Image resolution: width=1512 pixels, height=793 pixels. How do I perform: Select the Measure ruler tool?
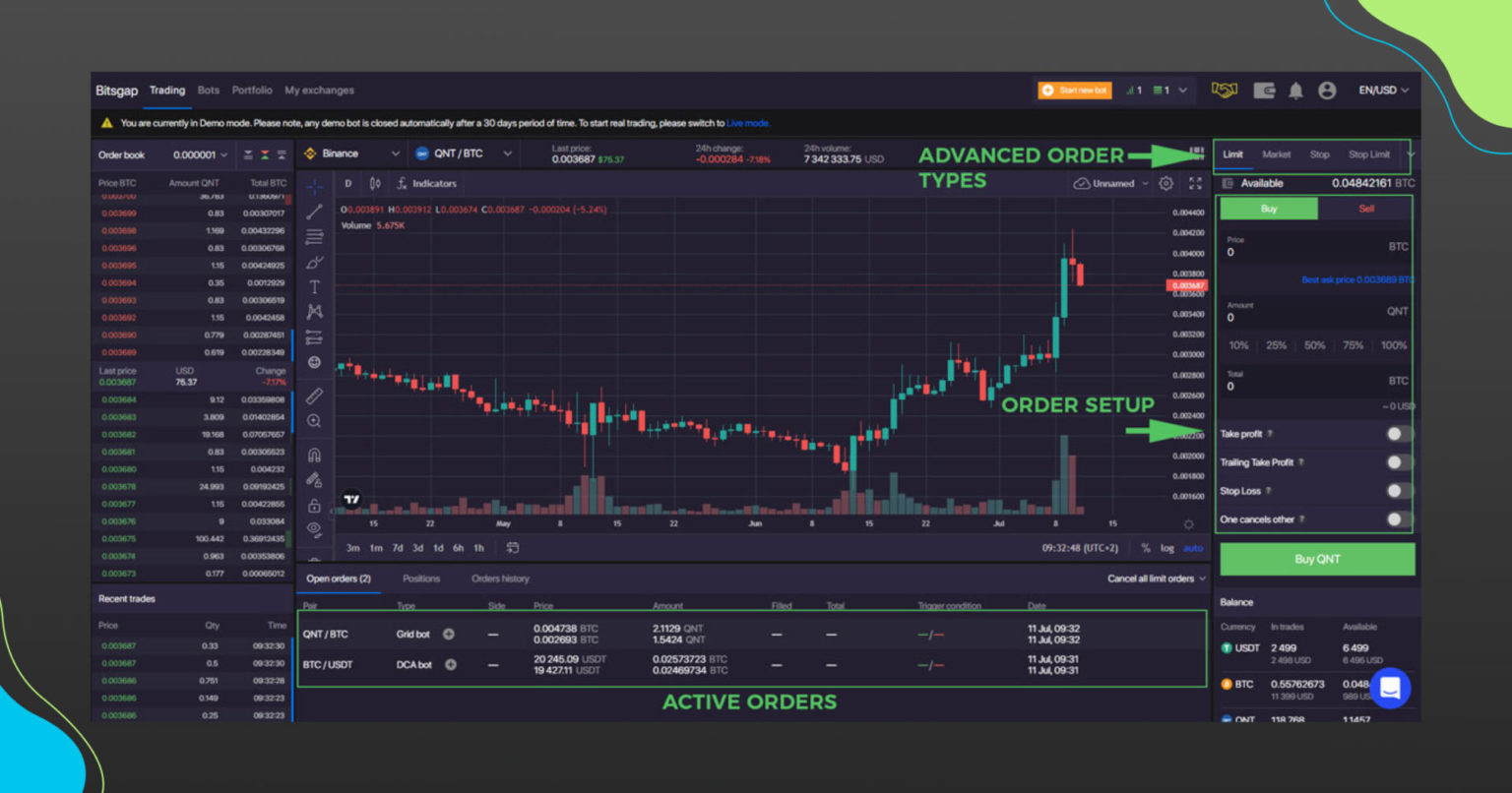click(315, 396)
